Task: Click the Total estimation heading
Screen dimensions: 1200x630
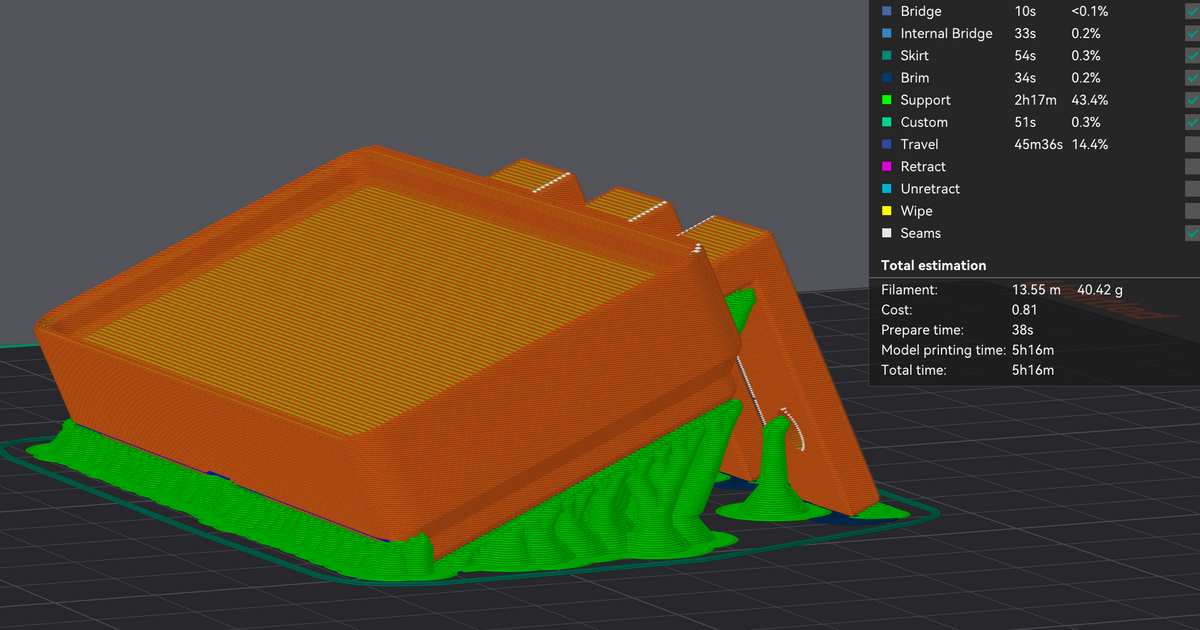Action: tap(933, 265)
